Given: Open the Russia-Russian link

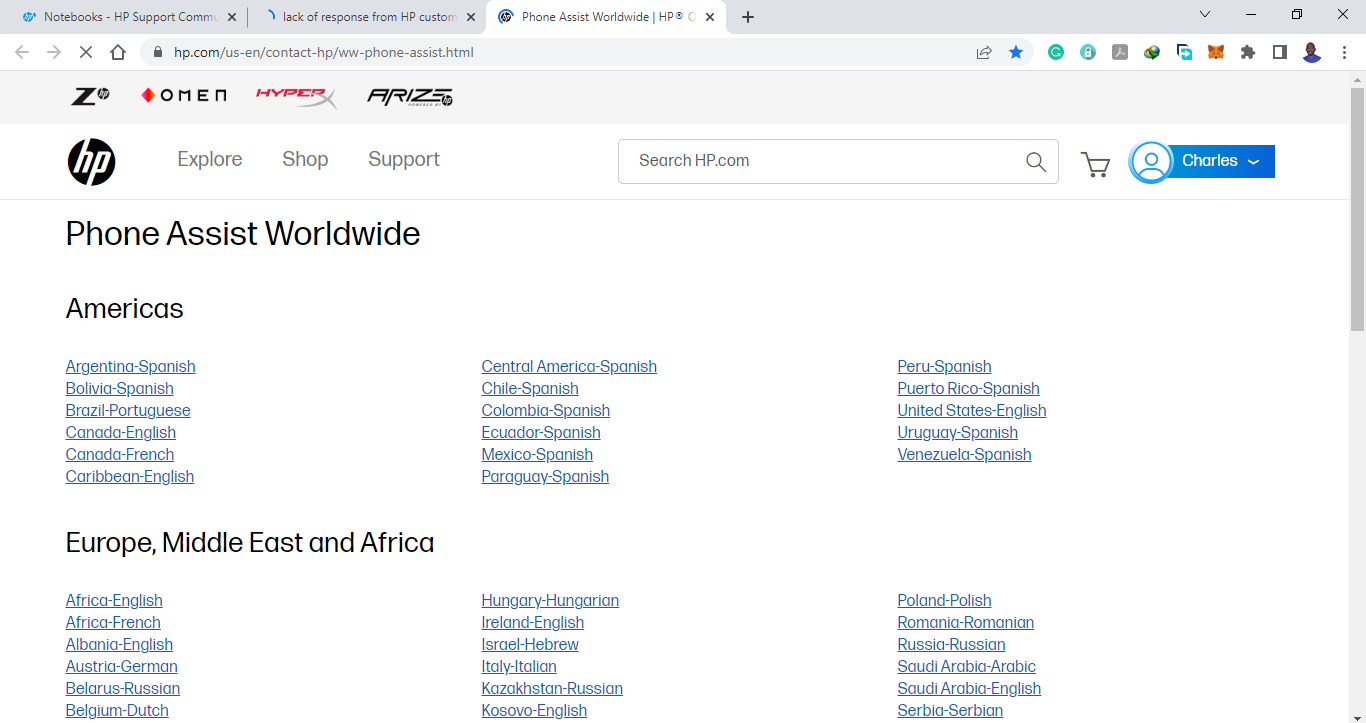Looking at the screenshot, I should click(x=952, y=645).
